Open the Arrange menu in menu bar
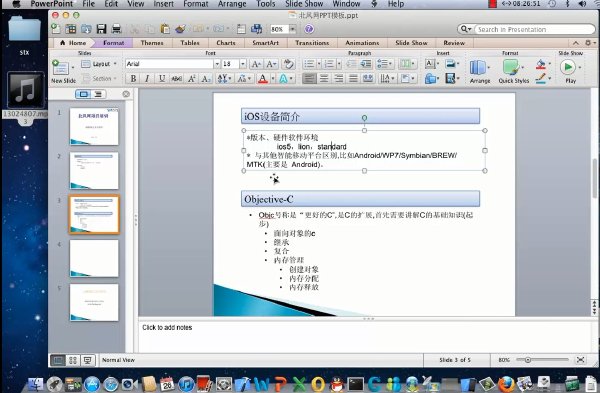 click(x=232, y=4)
